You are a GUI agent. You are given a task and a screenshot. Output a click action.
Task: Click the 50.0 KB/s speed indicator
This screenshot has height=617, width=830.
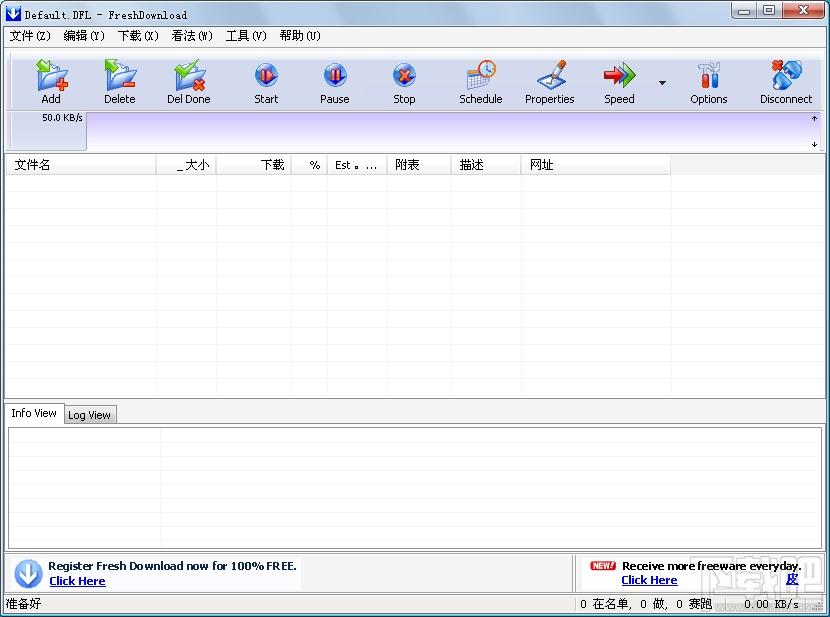[62, 117]
